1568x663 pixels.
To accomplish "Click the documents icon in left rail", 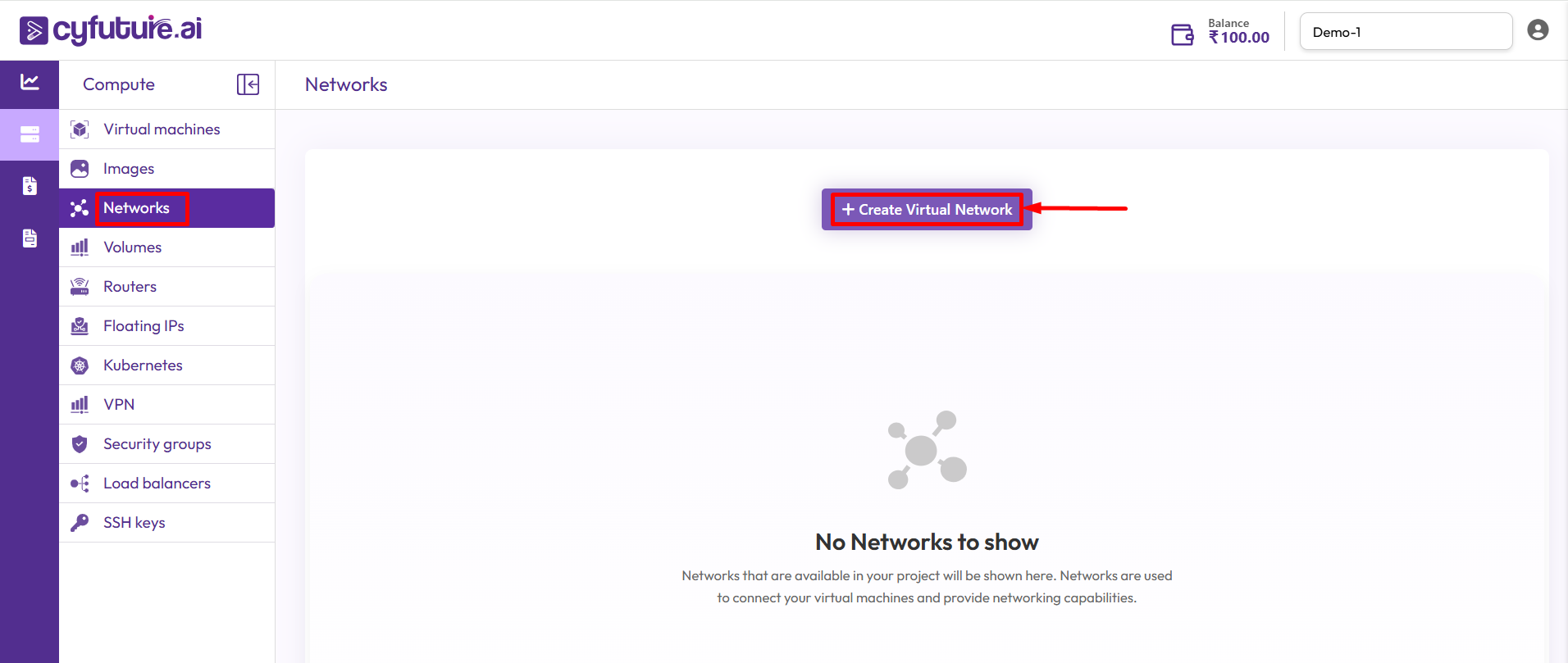I will pyautogui.click(x=30, y=238).
